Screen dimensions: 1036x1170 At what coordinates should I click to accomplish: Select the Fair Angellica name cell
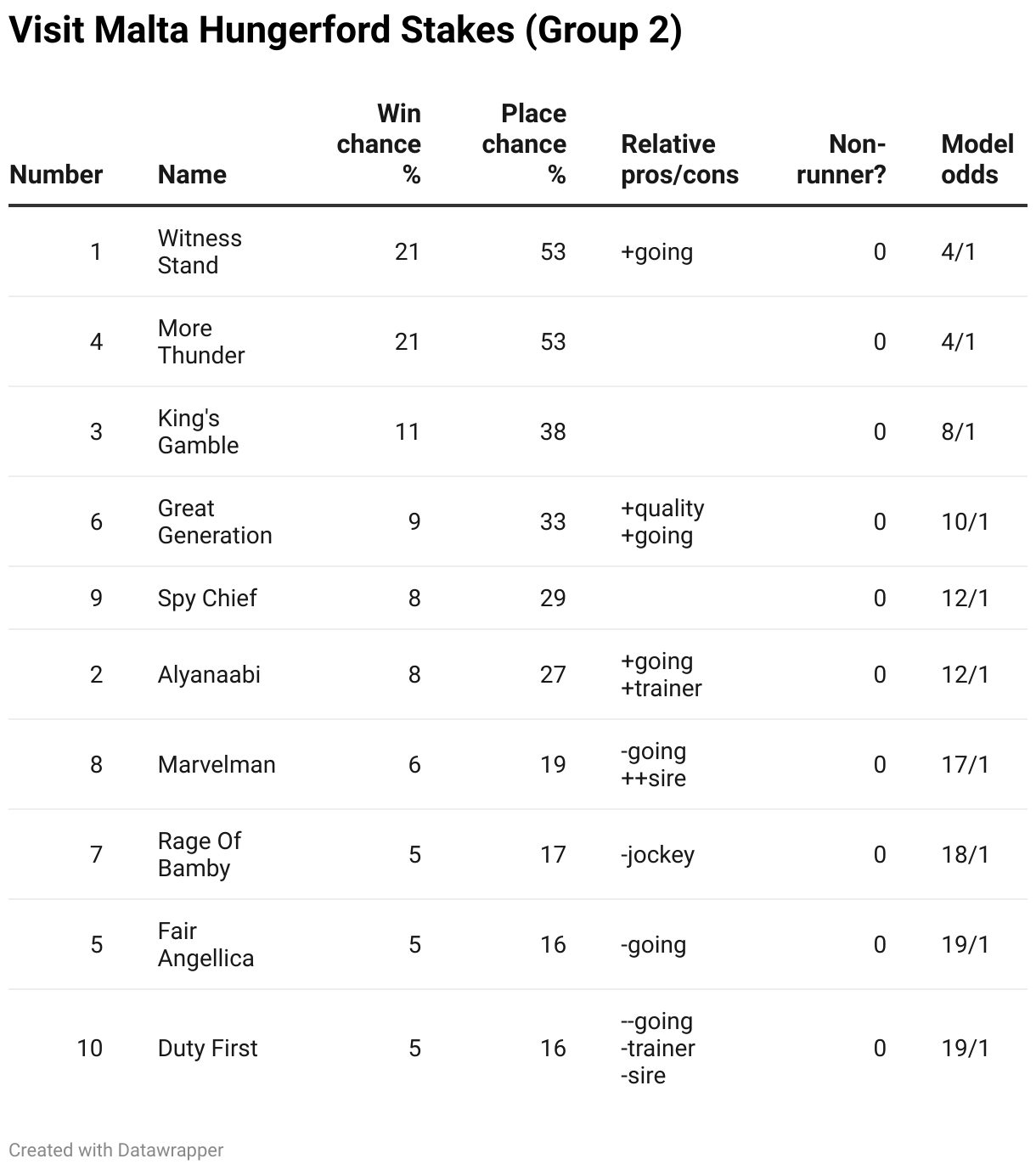coord(206,945)
